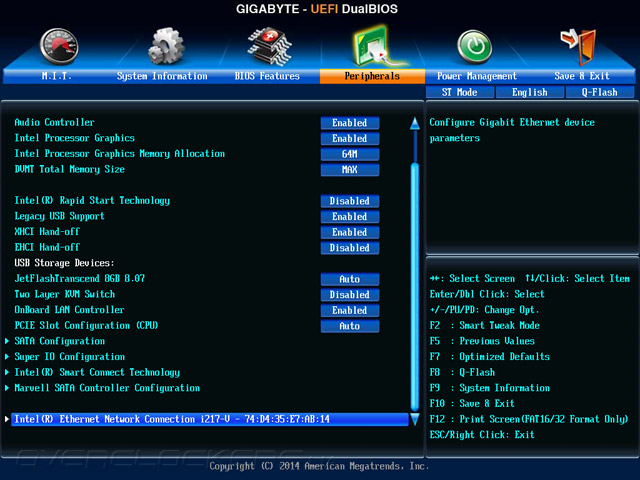
Task: Select JetFlashTranscend 8GB 8.07 label
Action: point(80,279)
